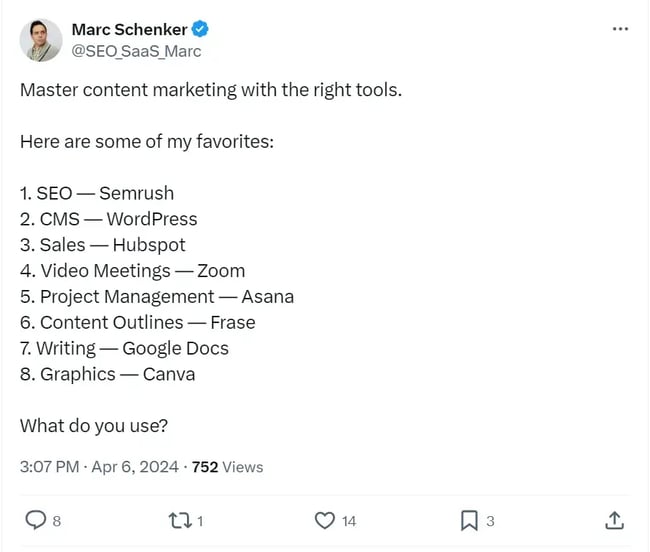
Task: Open the three-dot more options menu
Action: click(620, 29)
